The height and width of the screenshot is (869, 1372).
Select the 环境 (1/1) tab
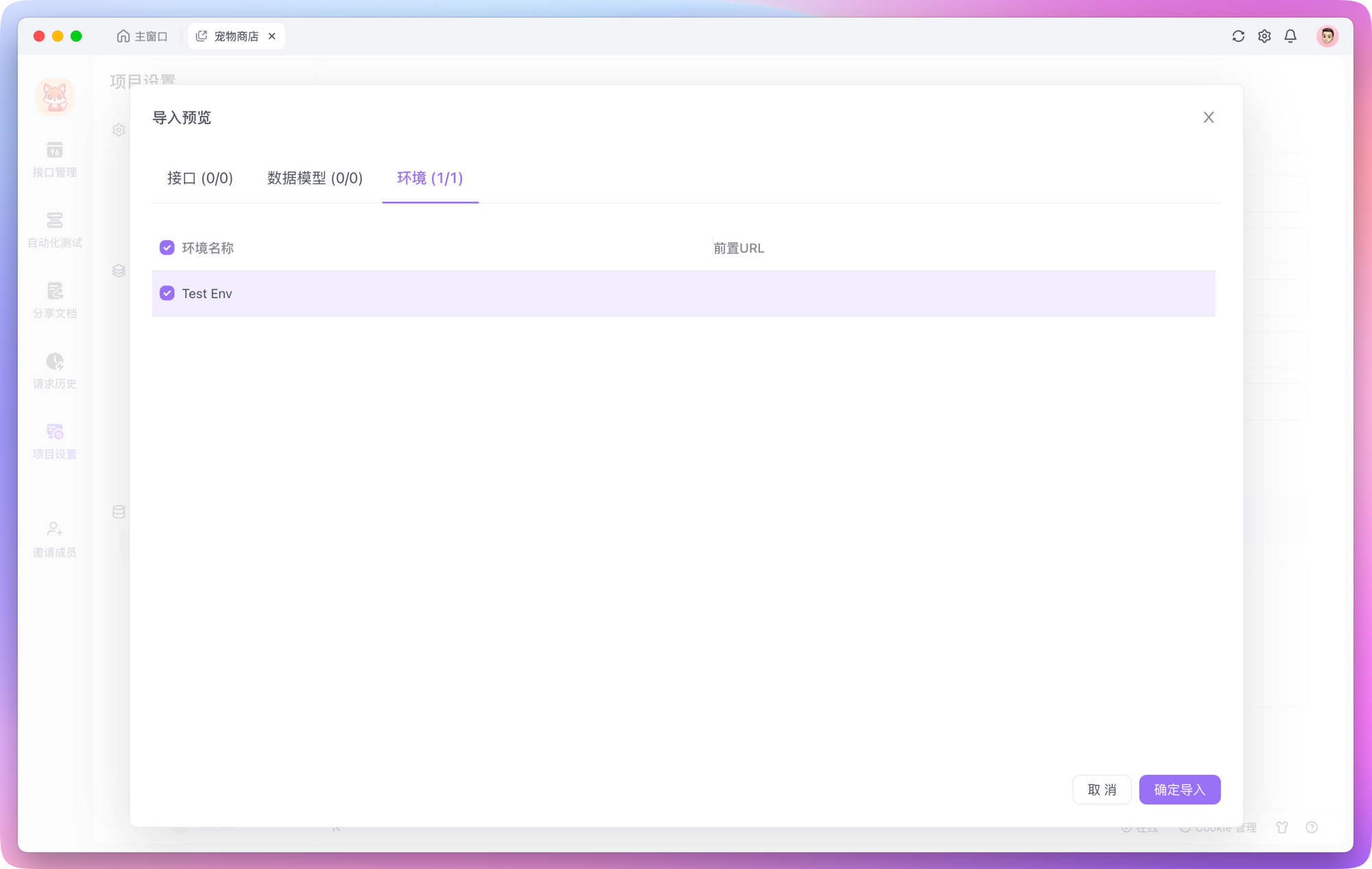pos(430,178)
